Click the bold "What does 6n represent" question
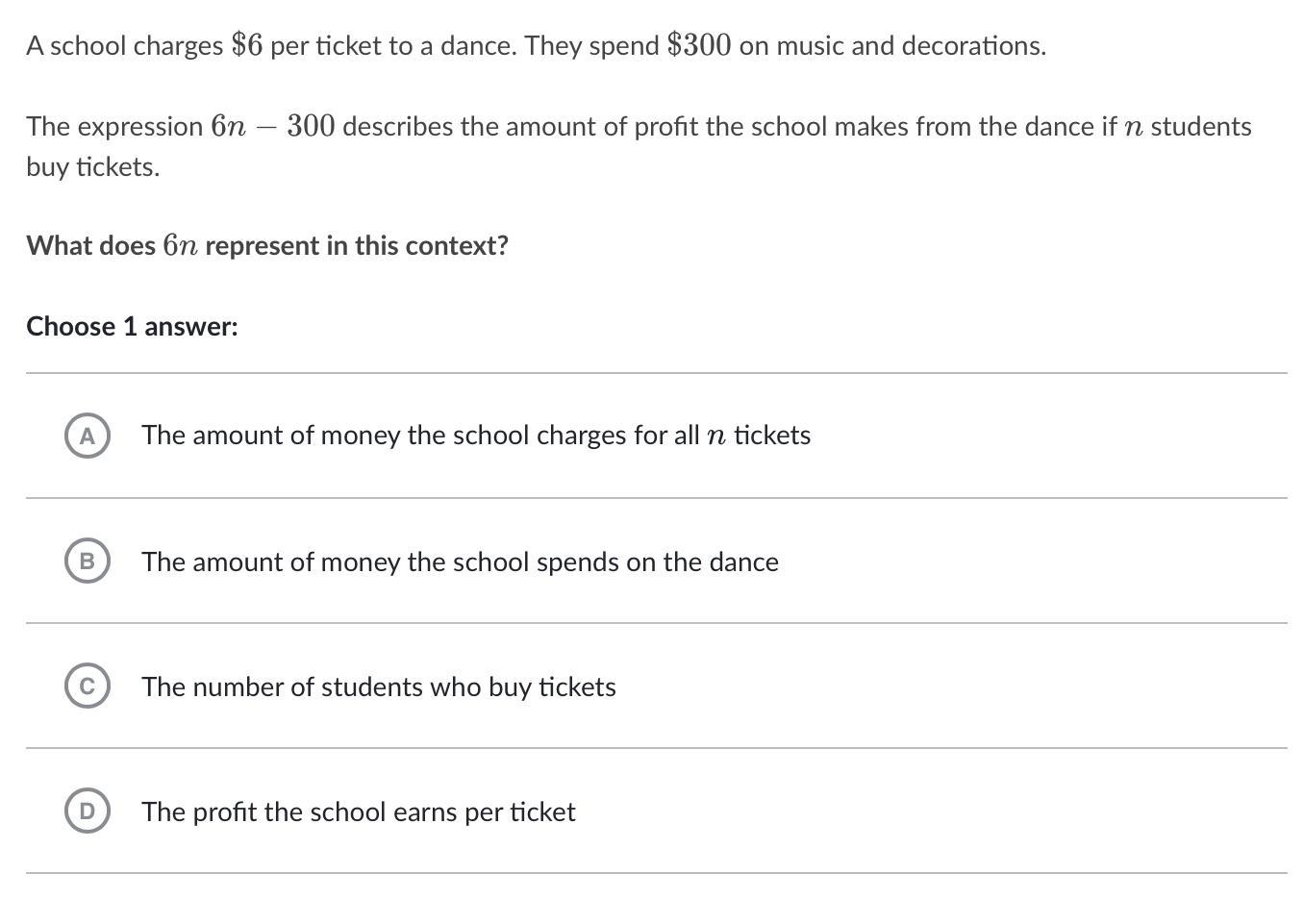The image size is (1304, 924). (266, 245)
